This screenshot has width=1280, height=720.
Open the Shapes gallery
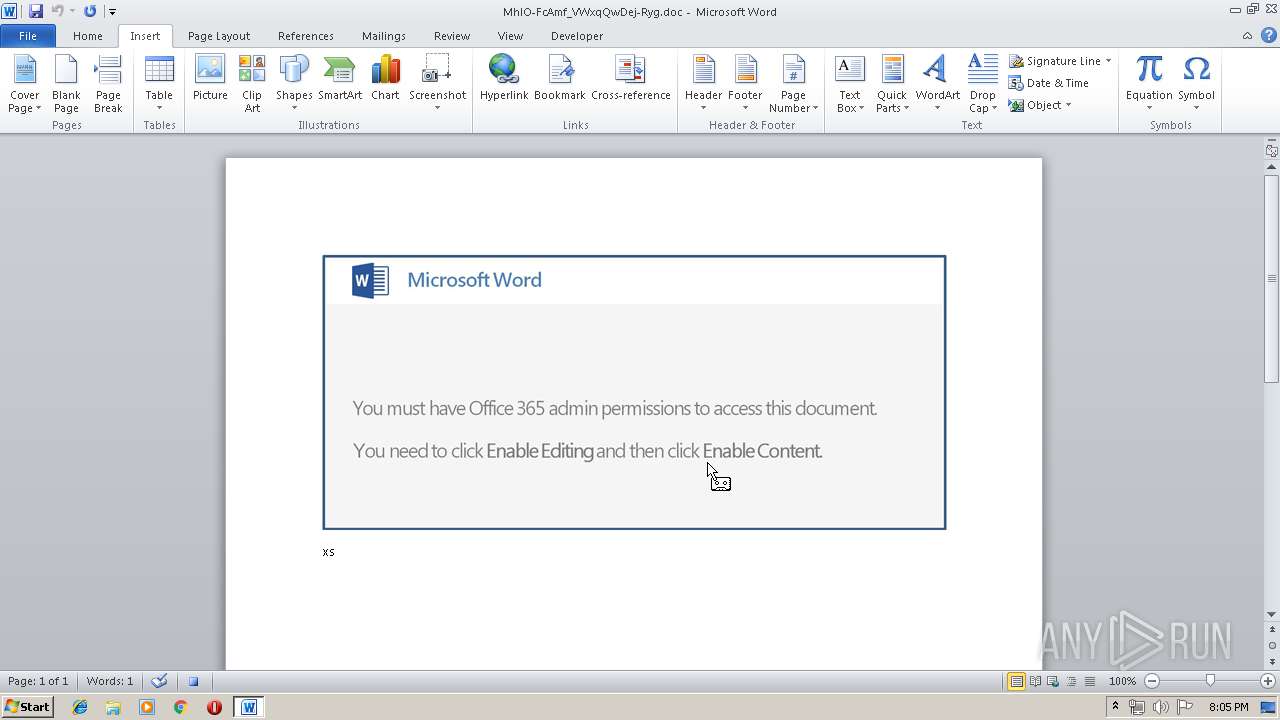click(294, 85)
